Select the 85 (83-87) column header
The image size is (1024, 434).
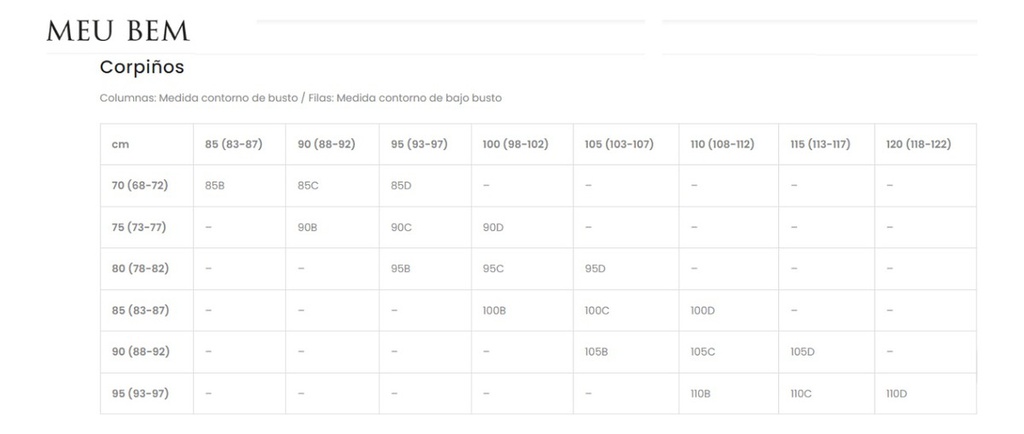pos(233,144)
